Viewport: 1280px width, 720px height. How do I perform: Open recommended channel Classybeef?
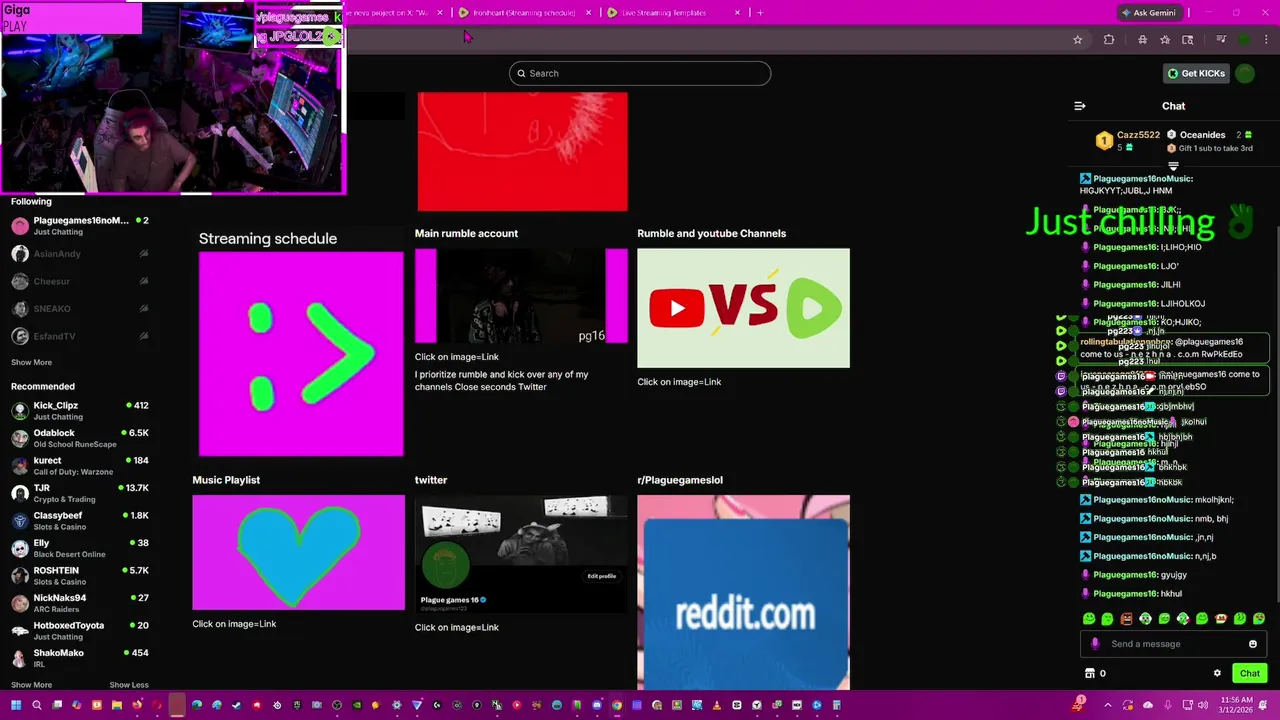coord(80,520)
